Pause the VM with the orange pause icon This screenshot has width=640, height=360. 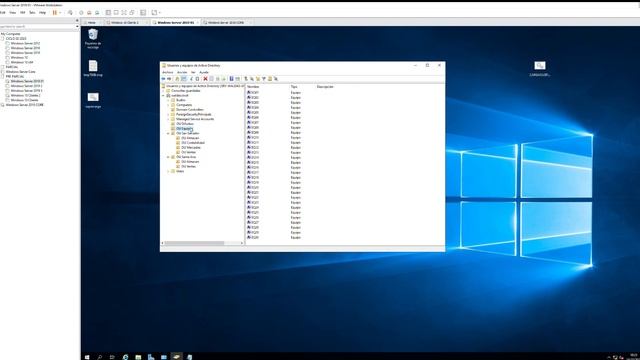(x=55, y=13)
